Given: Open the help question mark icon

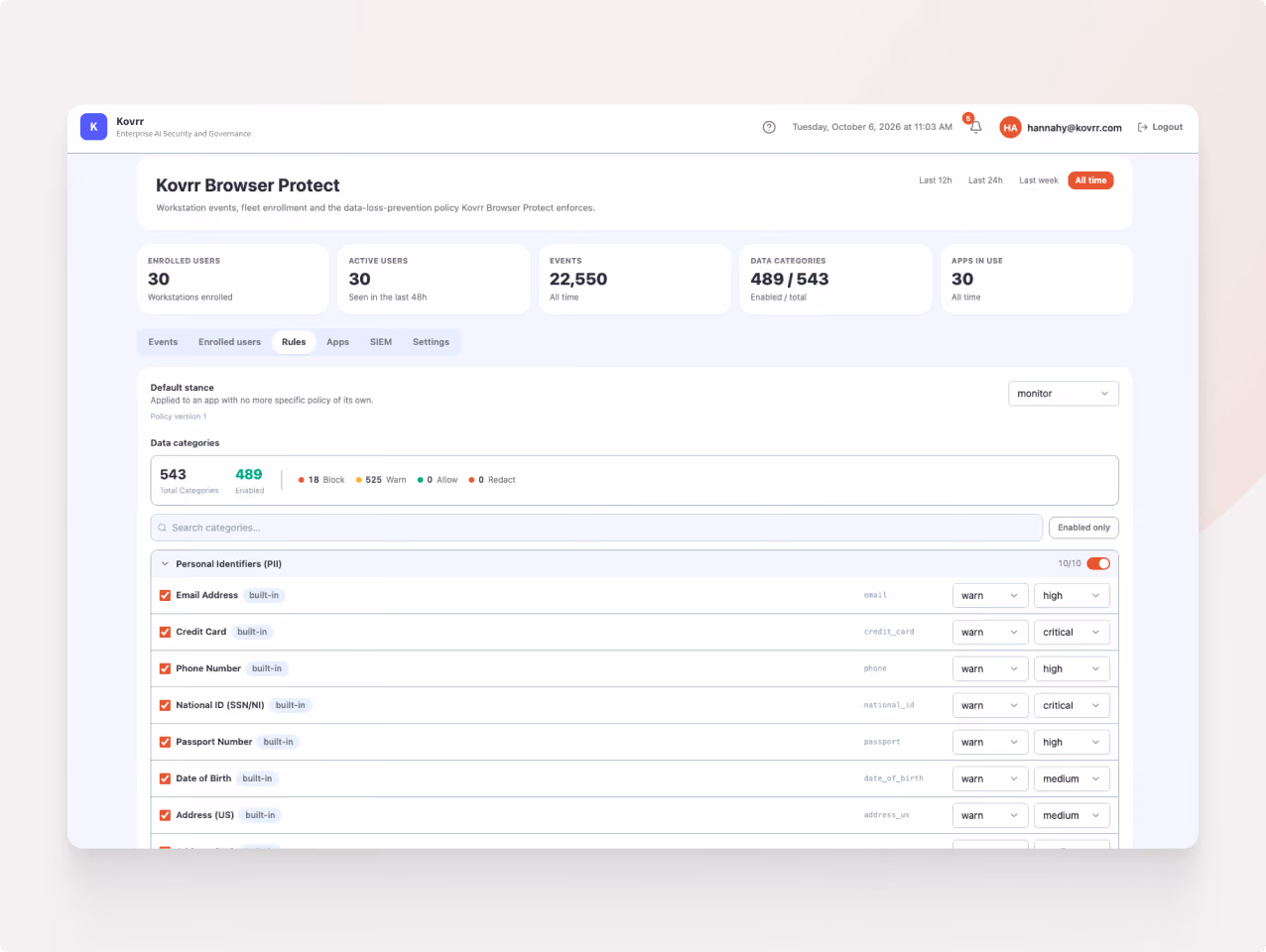Looking at the screenshot, I should click(x=769, y=127).
